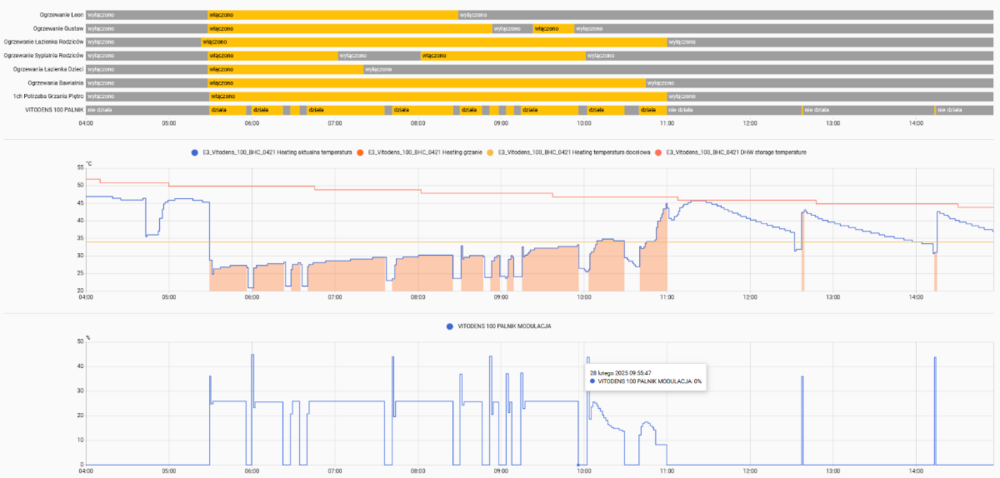Click the 11:00 tick label on timeline axis

(x=666, y=123)
